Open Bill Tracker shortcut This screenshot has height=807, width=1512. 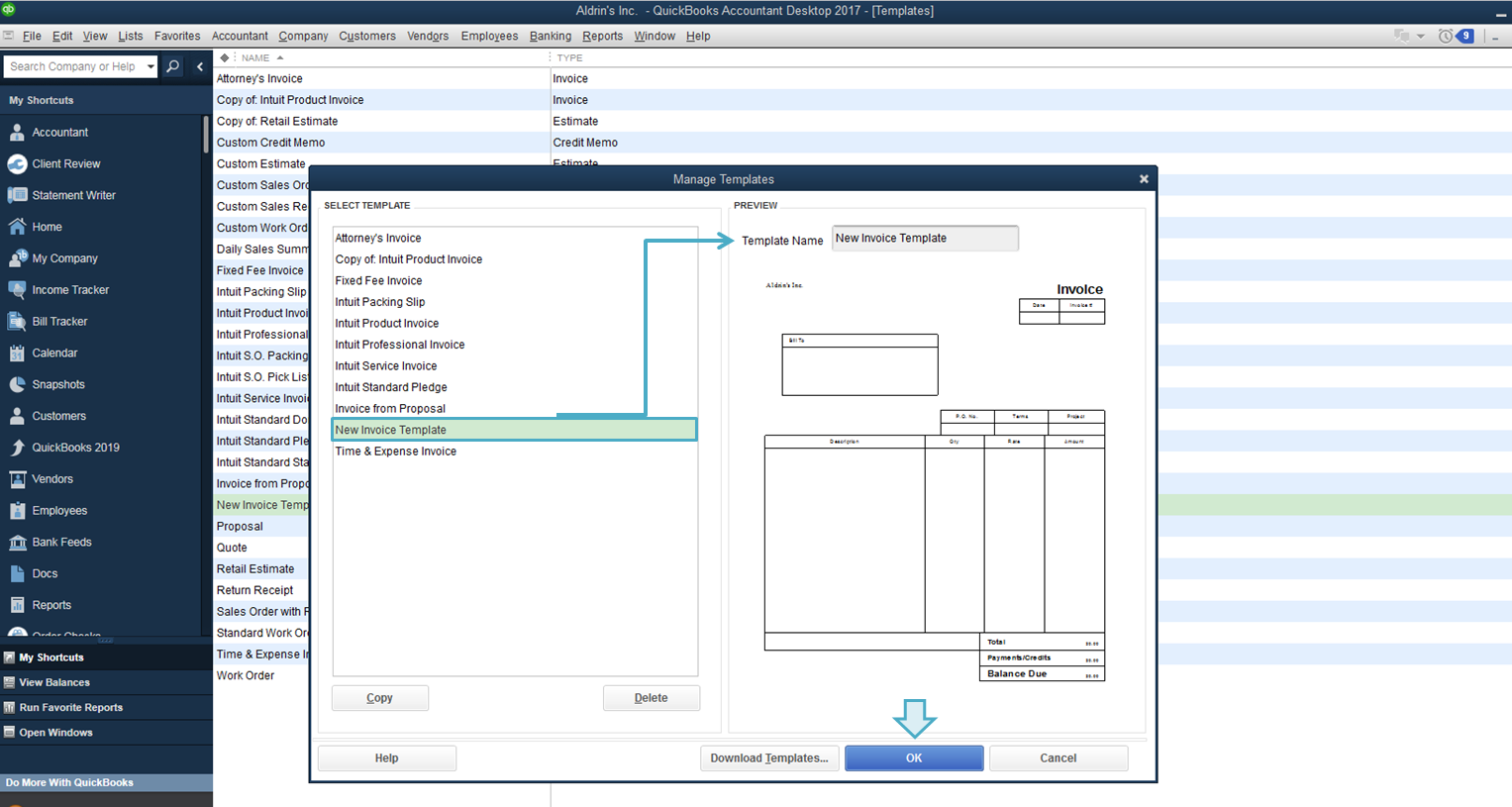click(59, 322)
